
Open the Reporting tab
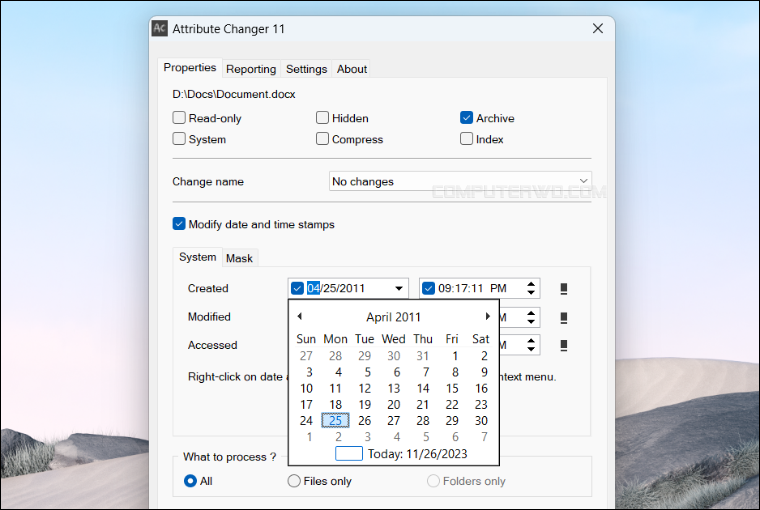[x=251, y=69]
